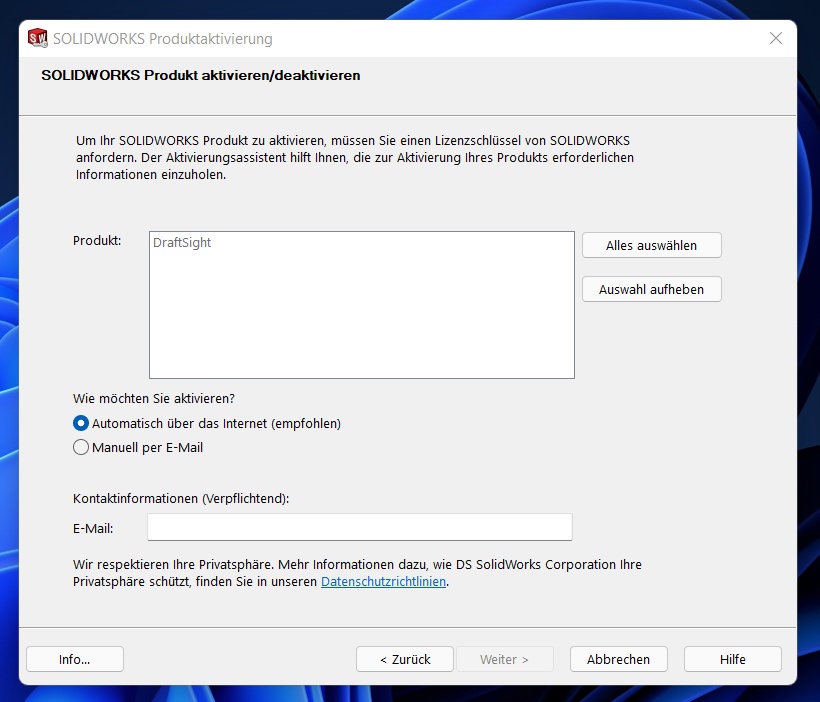Viewport: 820px width, 702px height.
Task: Open the Info... dialog button
Action: tap(75, 659)
